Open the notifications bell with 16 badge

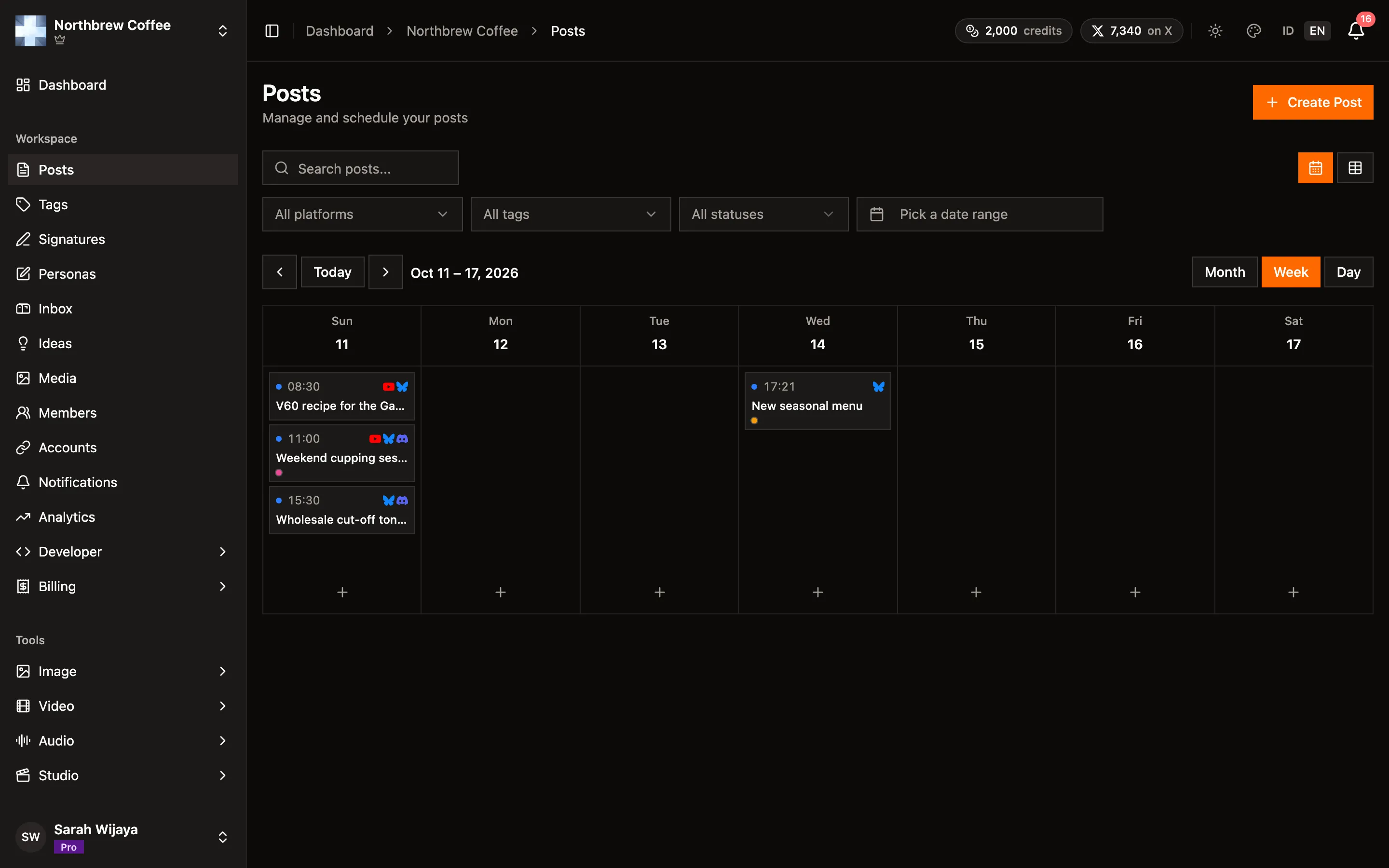(1356, 30)
